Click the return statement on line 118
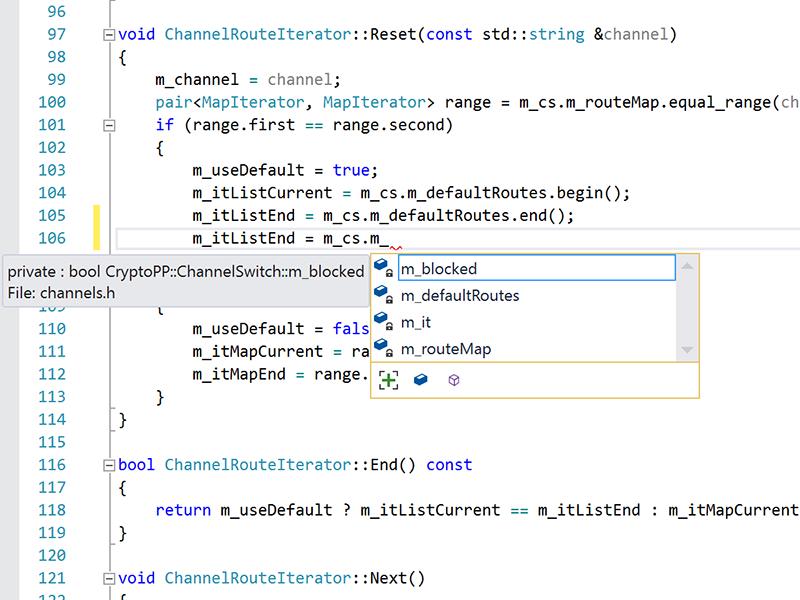 477,510
